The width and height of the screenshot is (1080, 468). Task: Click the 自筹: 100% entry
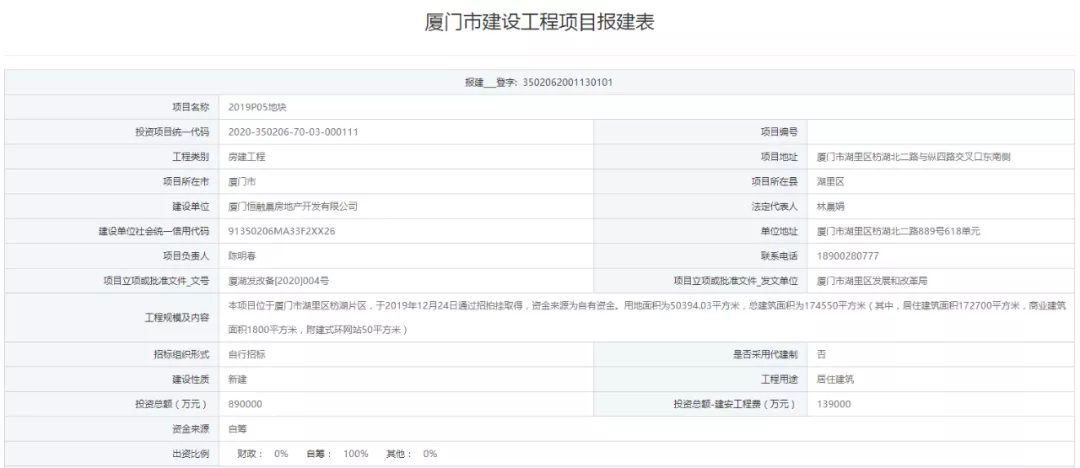coord(338,454)
